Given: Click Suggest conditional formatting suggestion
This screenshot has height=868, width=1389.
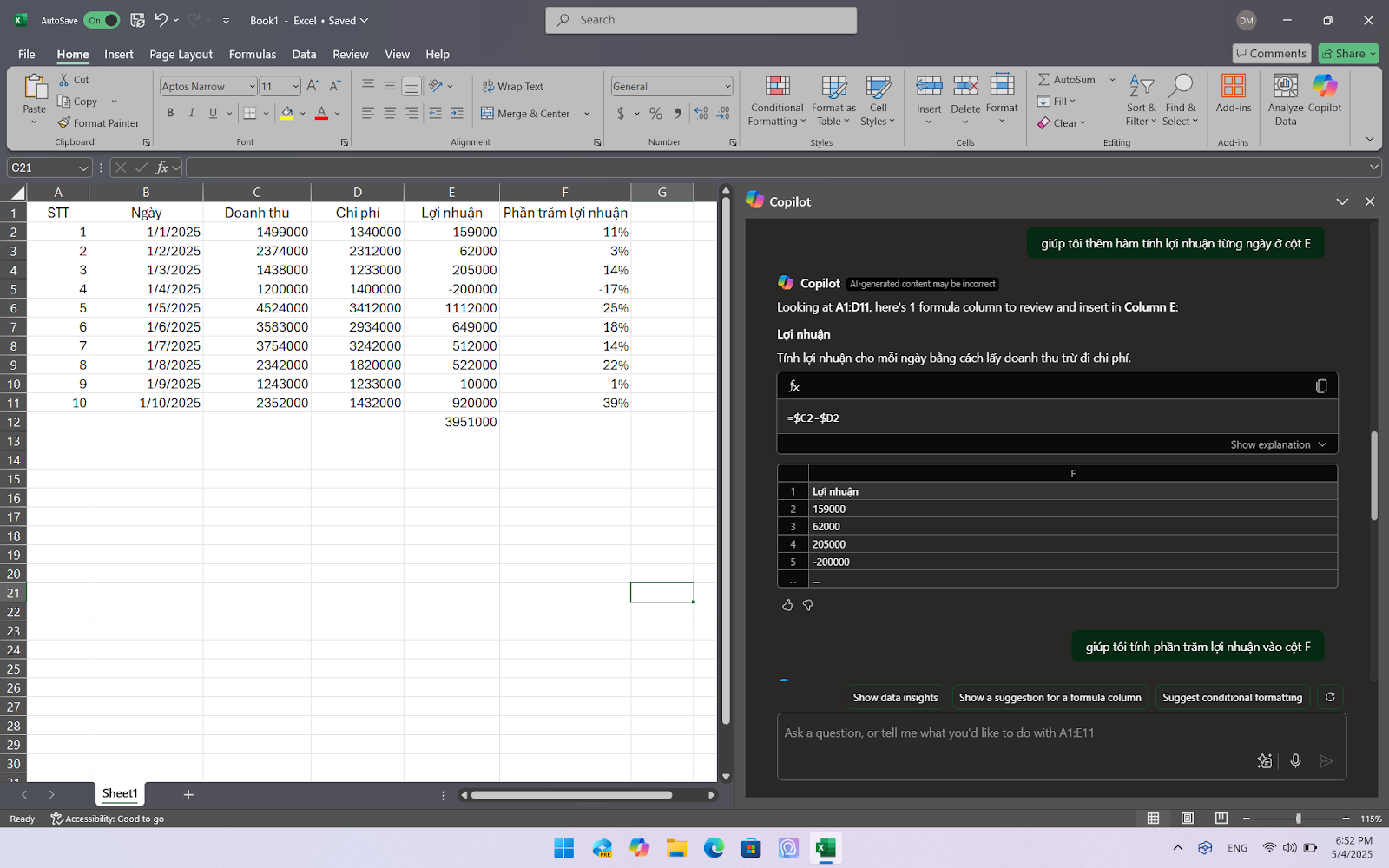Looking at the screenshot, I should (1232, 697).
